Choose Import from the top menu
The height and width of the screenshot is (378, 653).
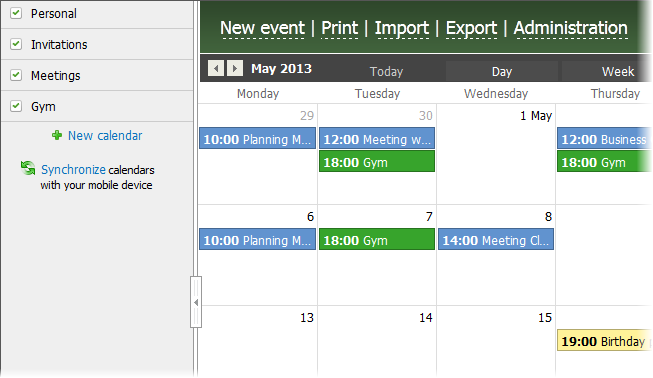[401, 28]
